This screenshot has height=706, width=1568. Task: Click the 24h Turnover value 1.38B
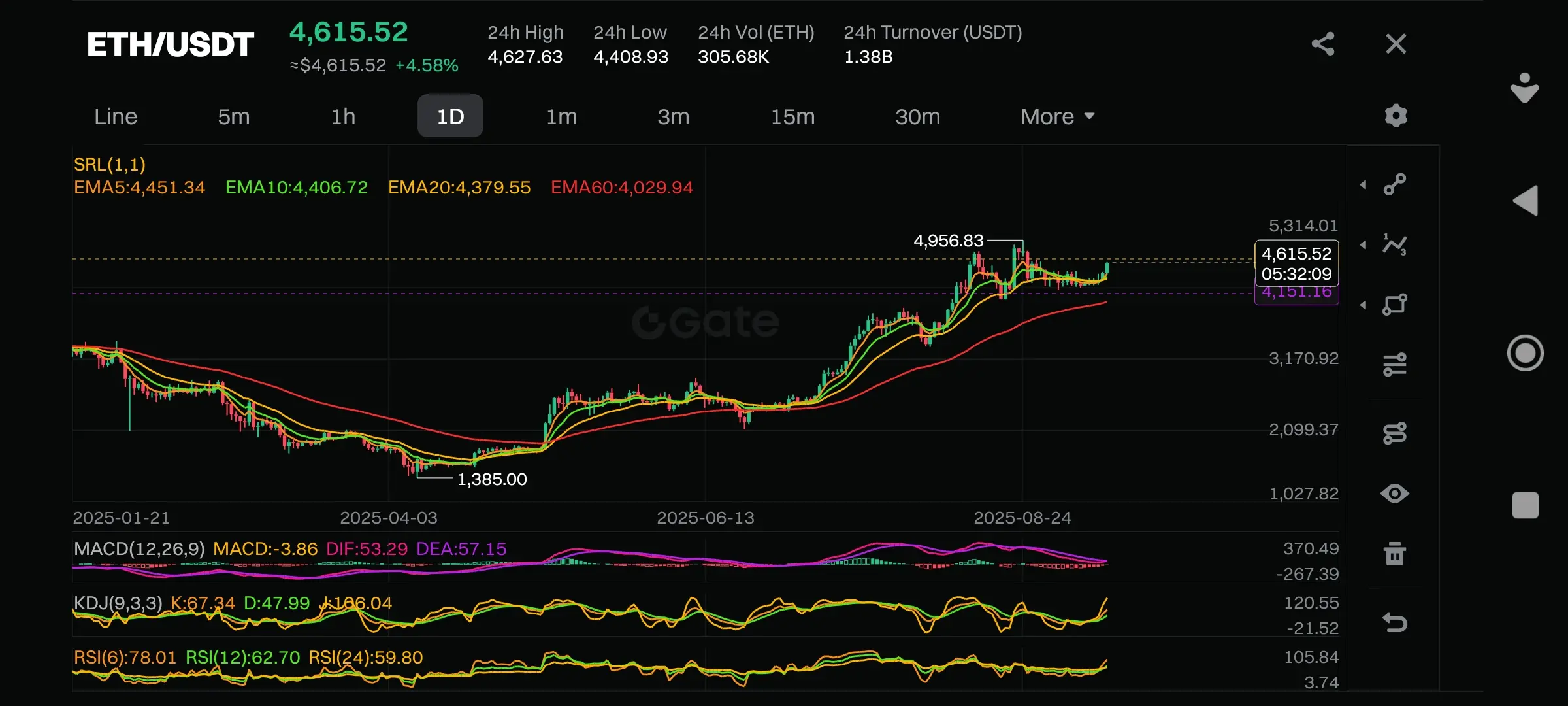coord(868,57)
